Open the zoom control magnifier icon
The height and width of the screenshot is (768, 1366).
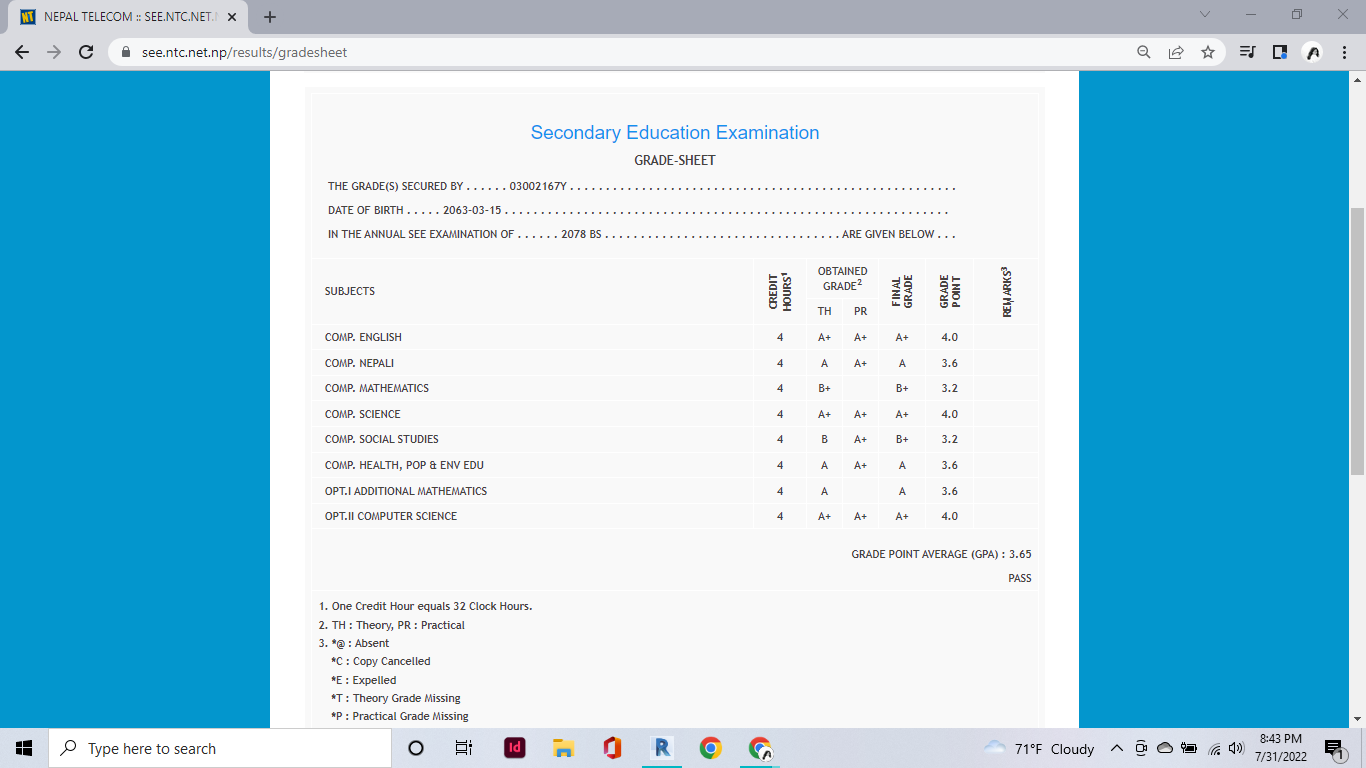coord(1144,52)
